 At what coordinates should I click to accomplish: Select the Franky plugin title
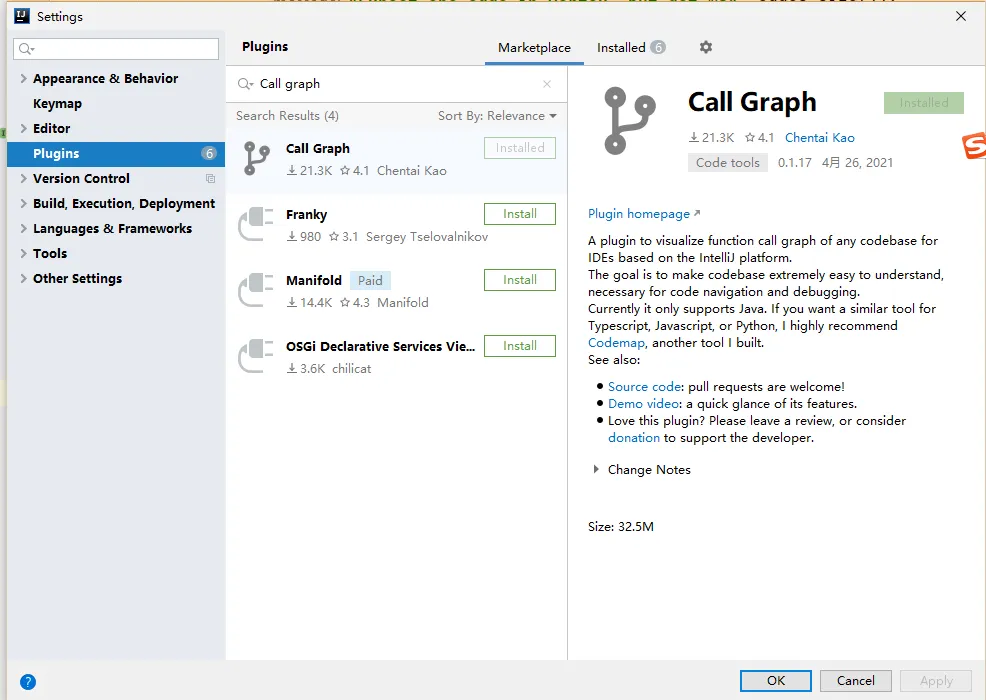coord(306,214)
